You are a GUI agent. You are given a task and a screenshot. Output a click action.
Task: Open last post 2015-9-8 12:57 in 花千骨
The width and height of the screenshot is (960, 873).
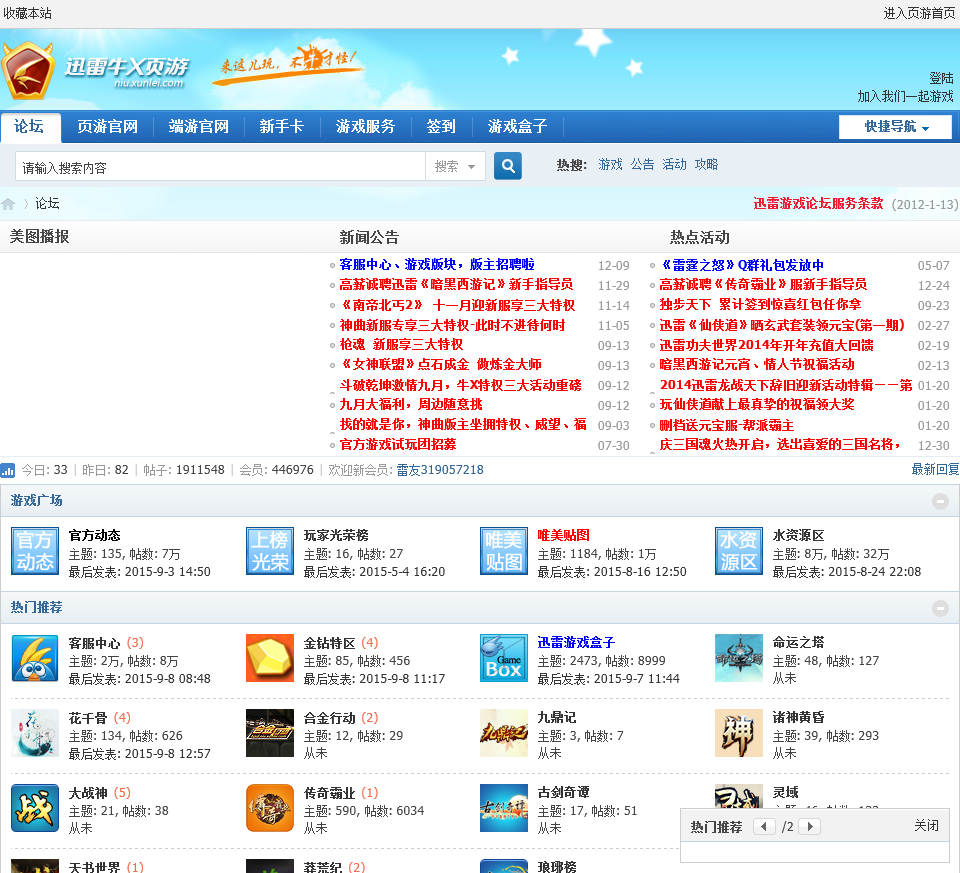point(168,754)
